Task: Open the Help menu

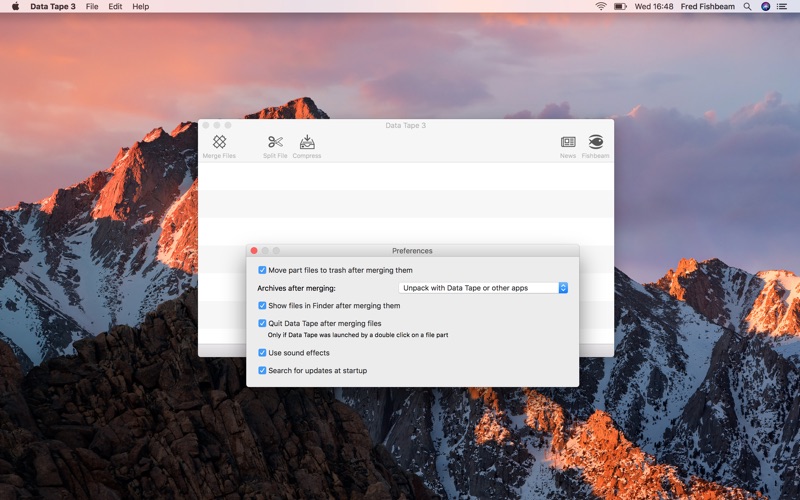Action: [x=141, y=7]
